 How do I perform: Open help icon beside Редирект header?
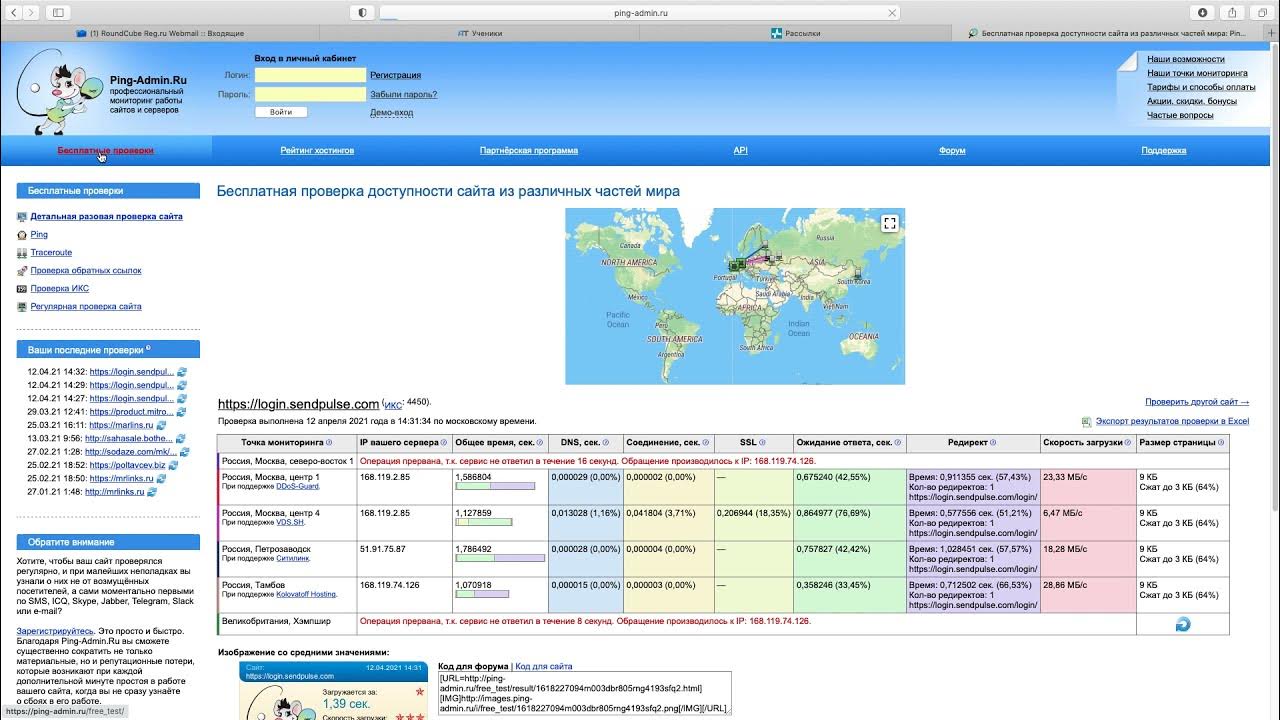(995, 442)
